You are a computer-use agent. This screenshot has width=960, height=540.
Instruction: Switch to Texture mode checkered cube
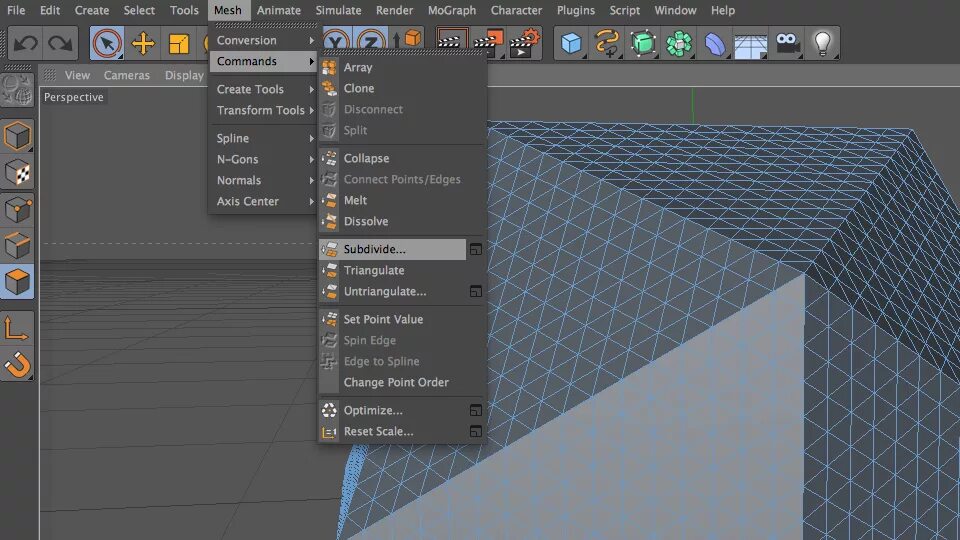[17, 173]
